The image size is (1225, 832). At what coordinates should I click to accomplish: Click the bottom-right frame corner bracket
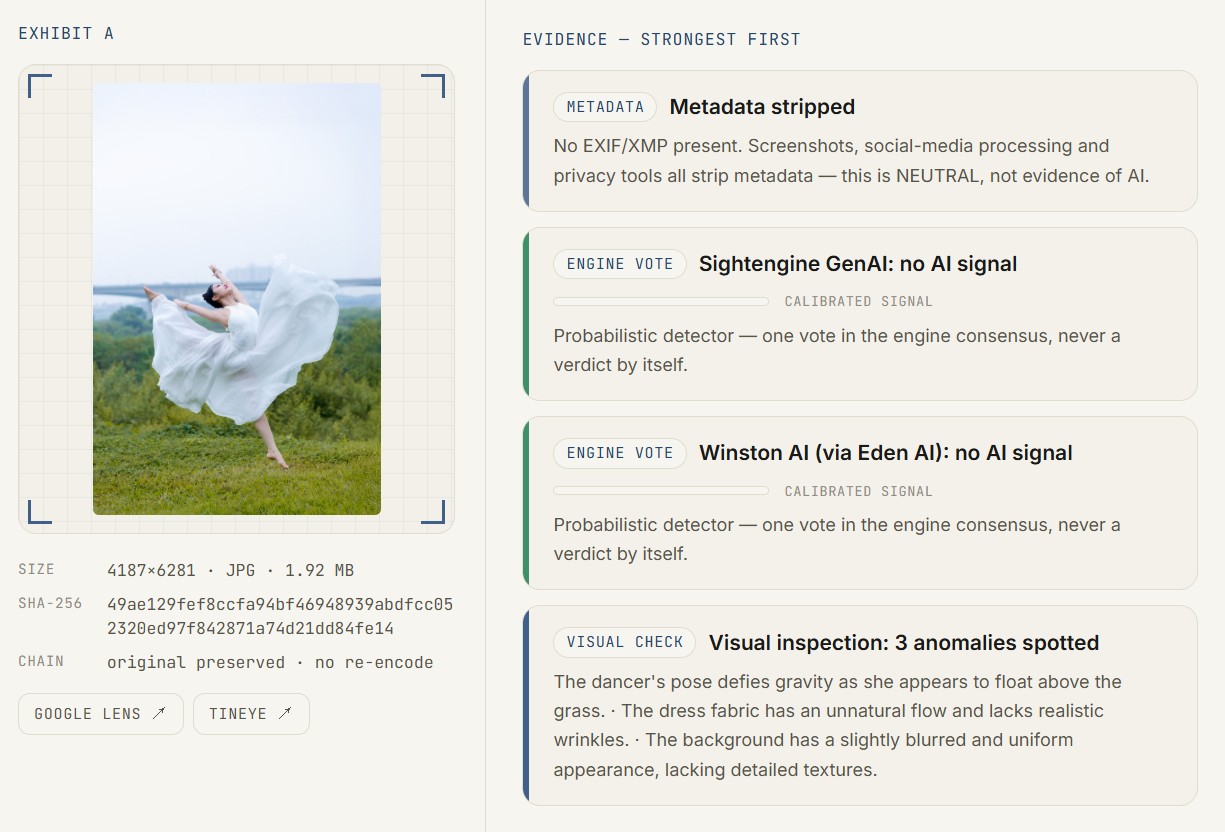[433, 511]
